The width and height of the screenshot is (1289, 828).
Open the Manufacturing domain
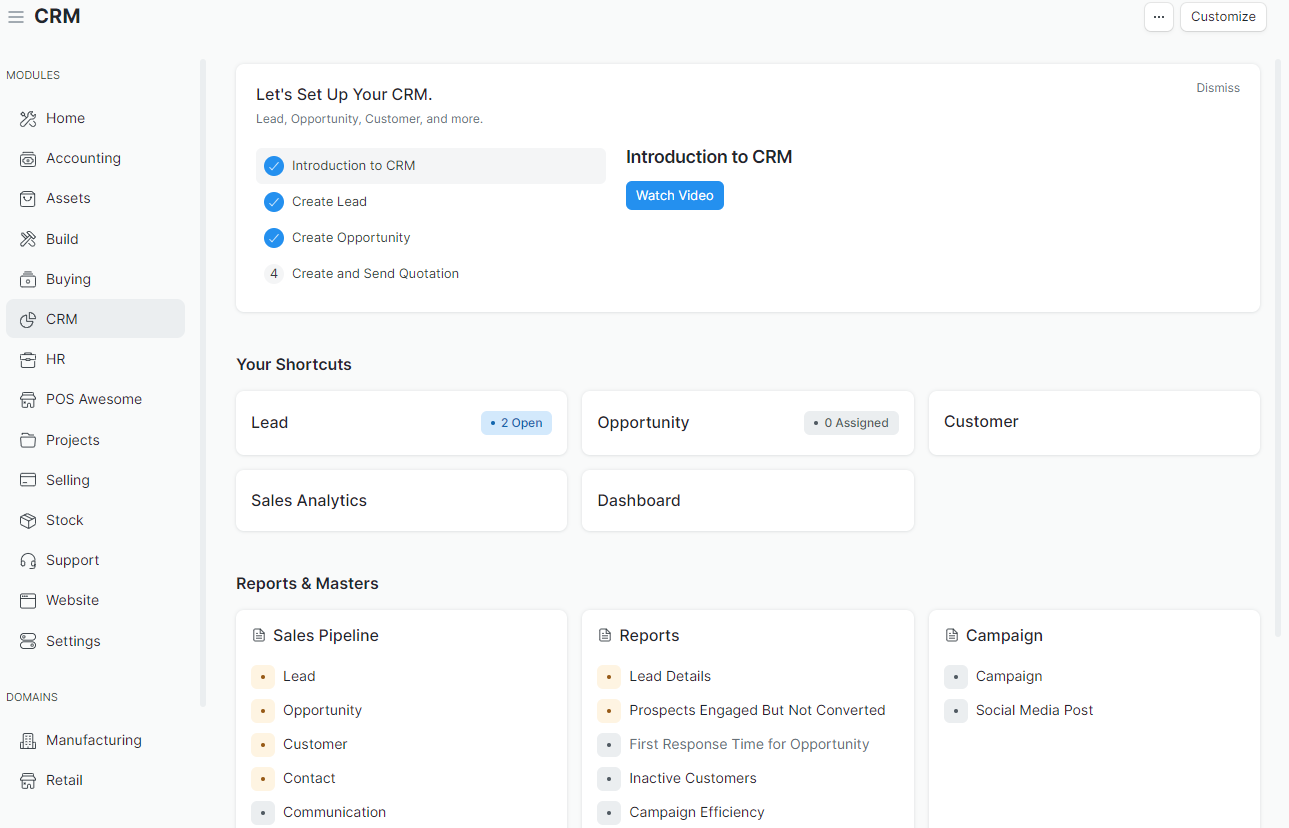(92, 740)
